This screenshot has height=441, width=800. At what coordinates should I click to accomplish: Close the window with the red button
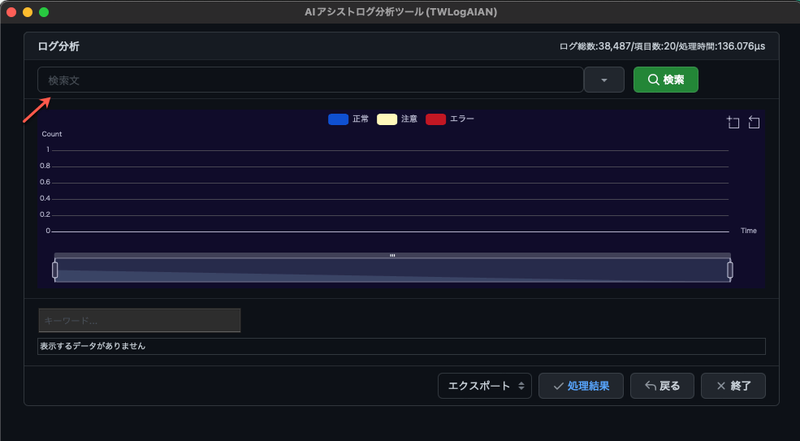(x=12, y=11)
